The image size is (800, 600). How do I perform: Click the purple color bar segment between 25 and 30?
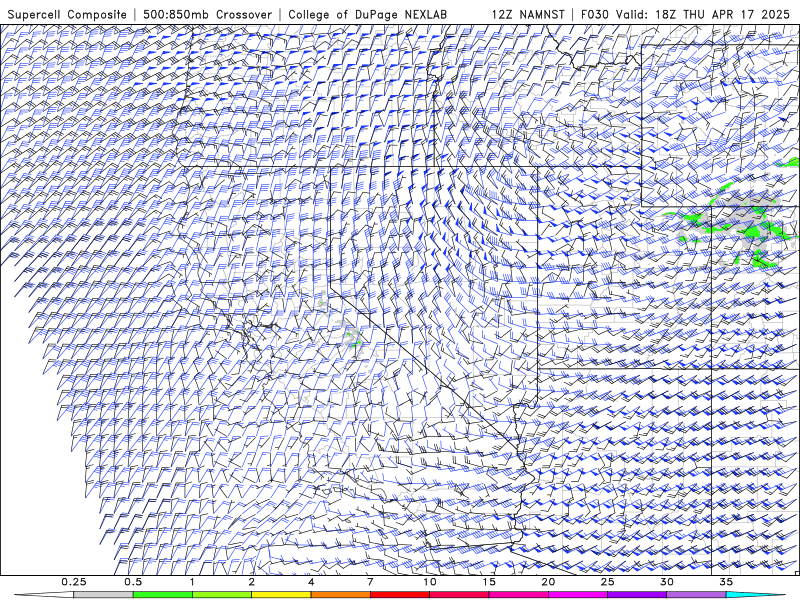coord(637,595)
